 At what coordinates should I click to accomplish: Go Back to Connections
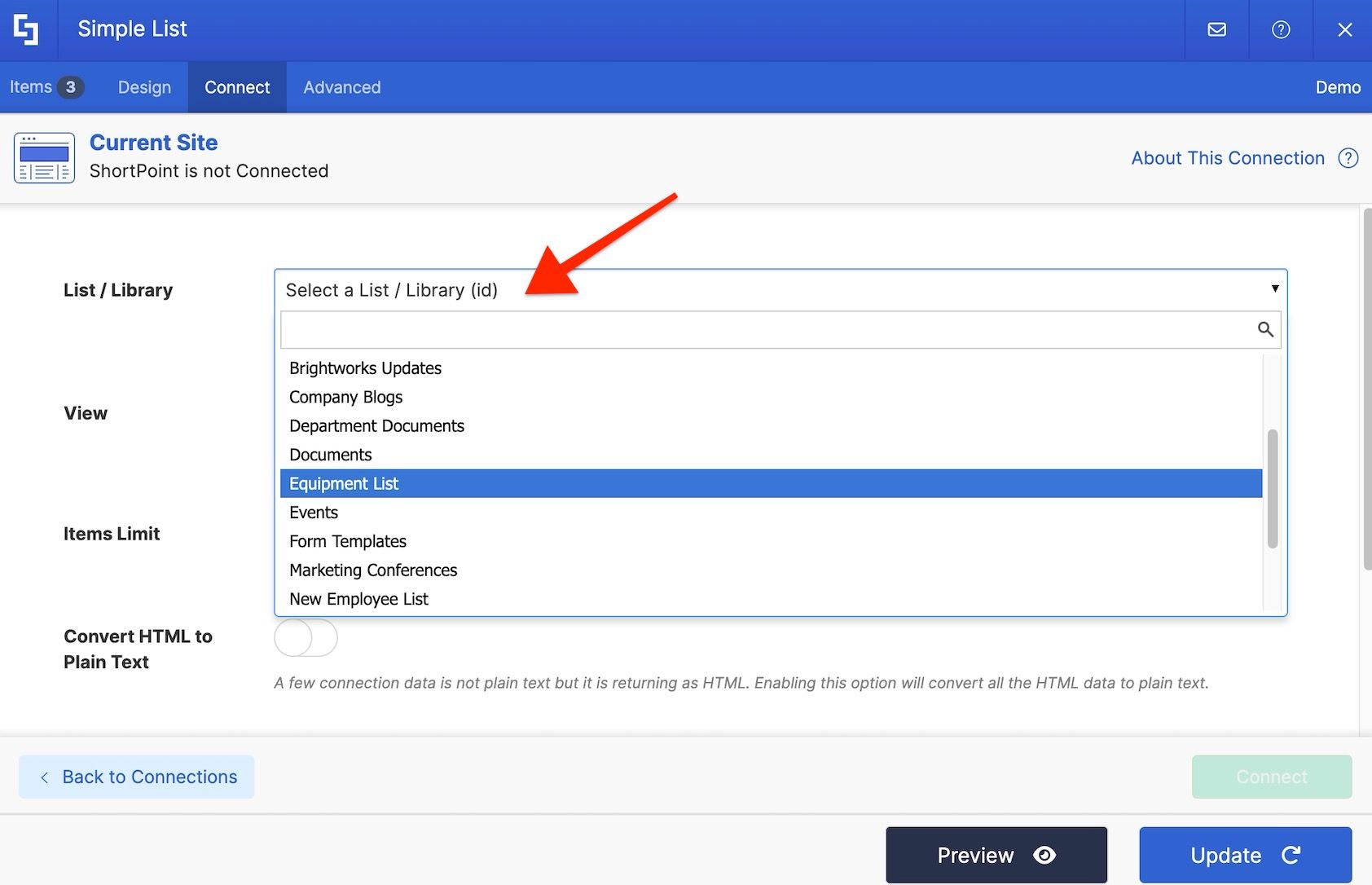click(x=137, y=777)
